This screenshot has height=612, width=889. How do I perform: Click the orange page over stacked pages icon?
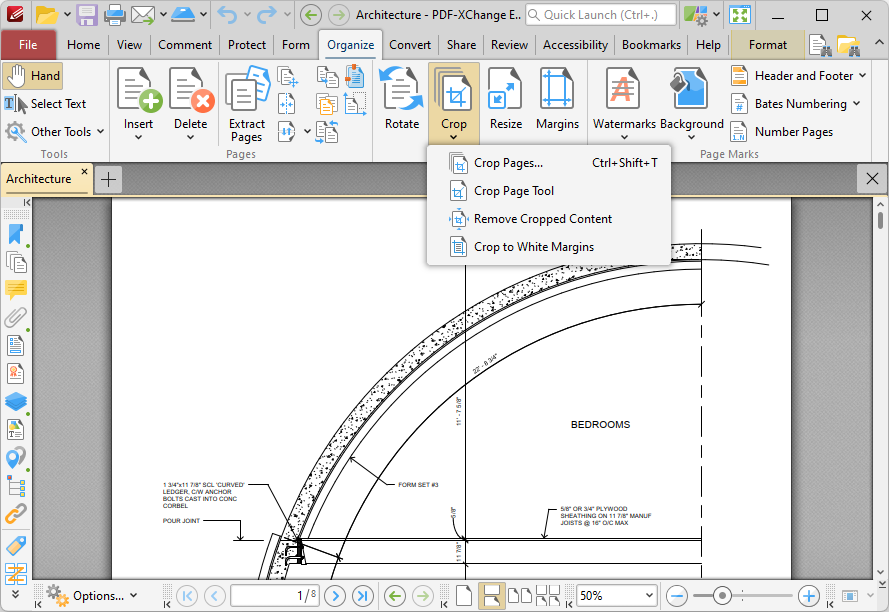pyautogui.click(x=327, y=104)
